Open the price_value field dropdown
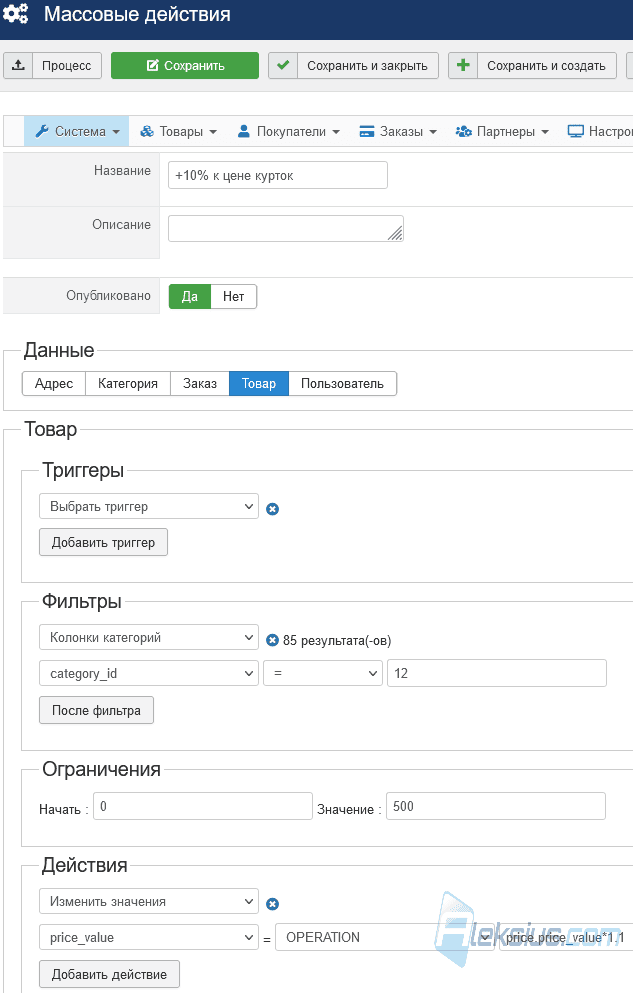 (149, 937)
